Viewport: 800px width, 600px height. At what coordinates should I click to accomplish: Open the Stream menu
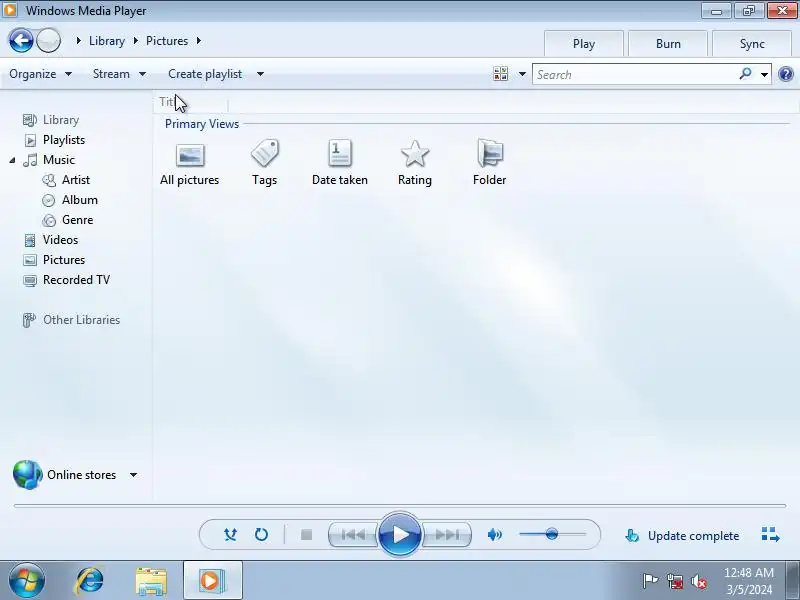pos(119,74)
